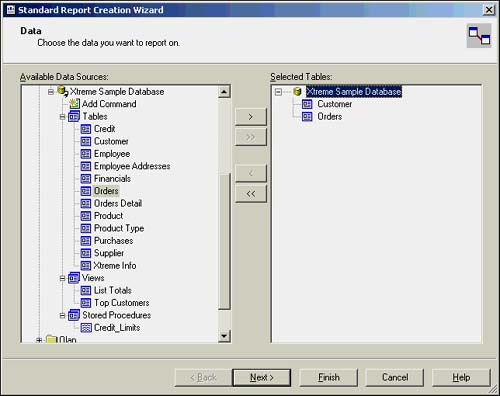Click the vertical scrollbar thumb of the data sources list

224,241
